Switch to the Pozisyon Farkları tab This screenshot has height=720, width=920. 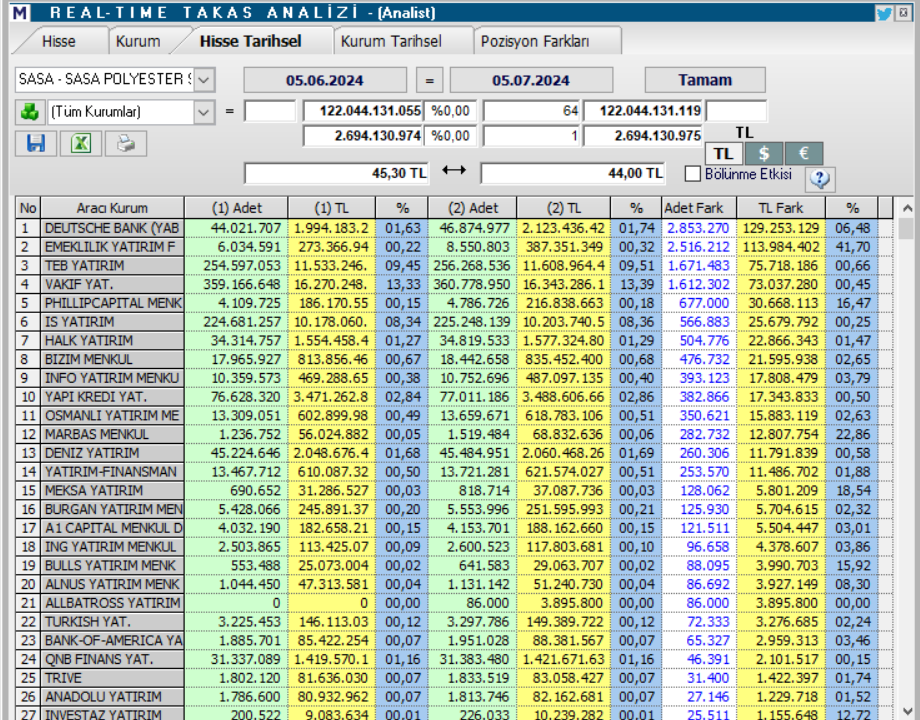(x=535, y=41)
